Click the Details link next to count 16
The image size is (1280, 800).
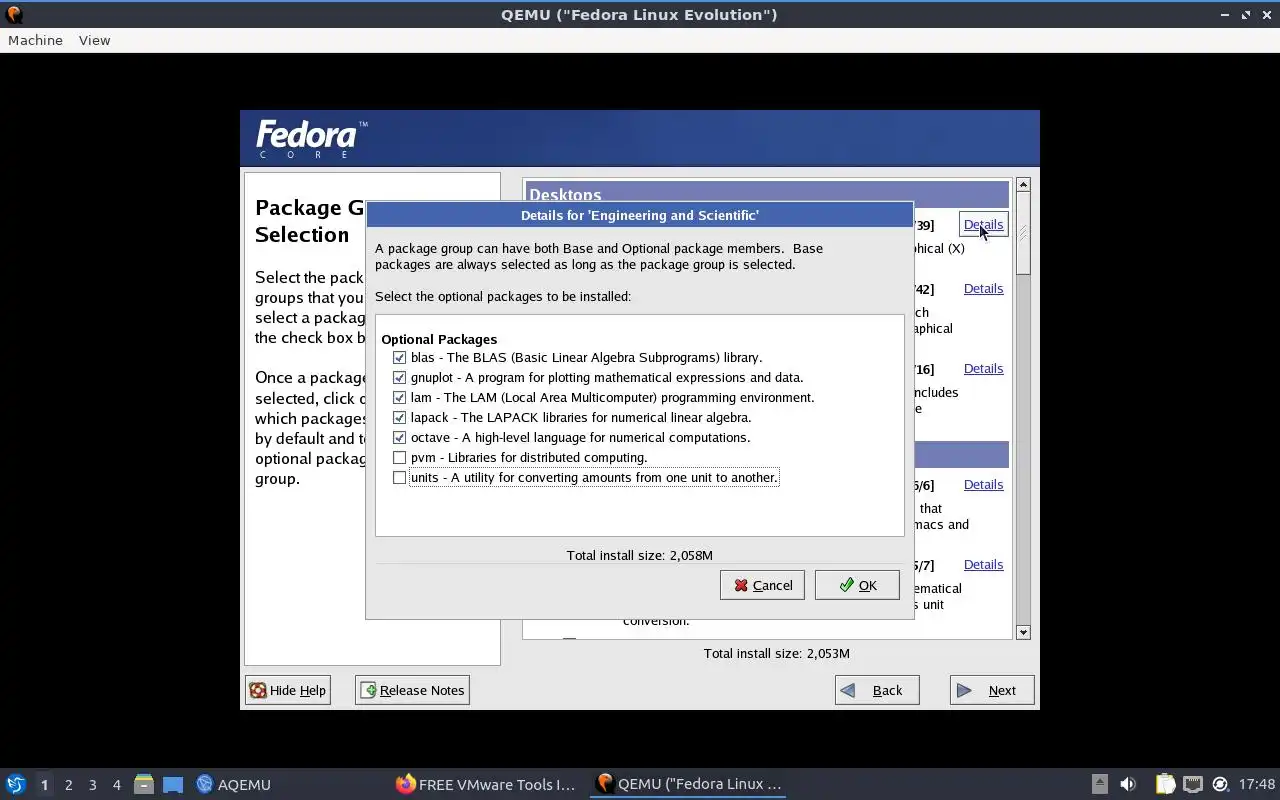tap(983, 368)
